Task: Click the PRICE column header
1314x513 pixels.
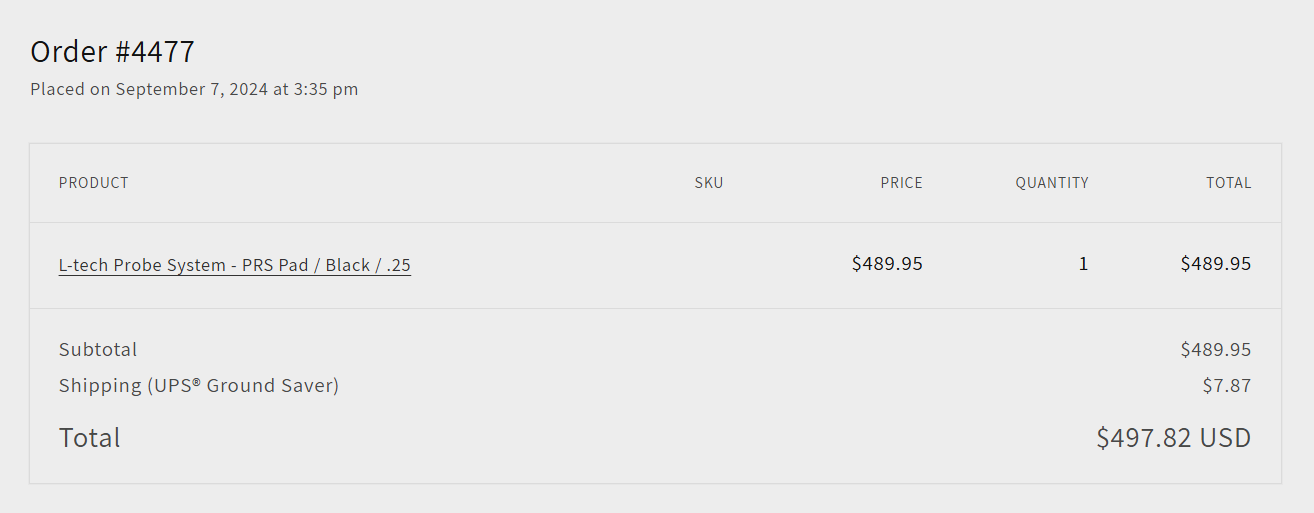Action: 901,183
